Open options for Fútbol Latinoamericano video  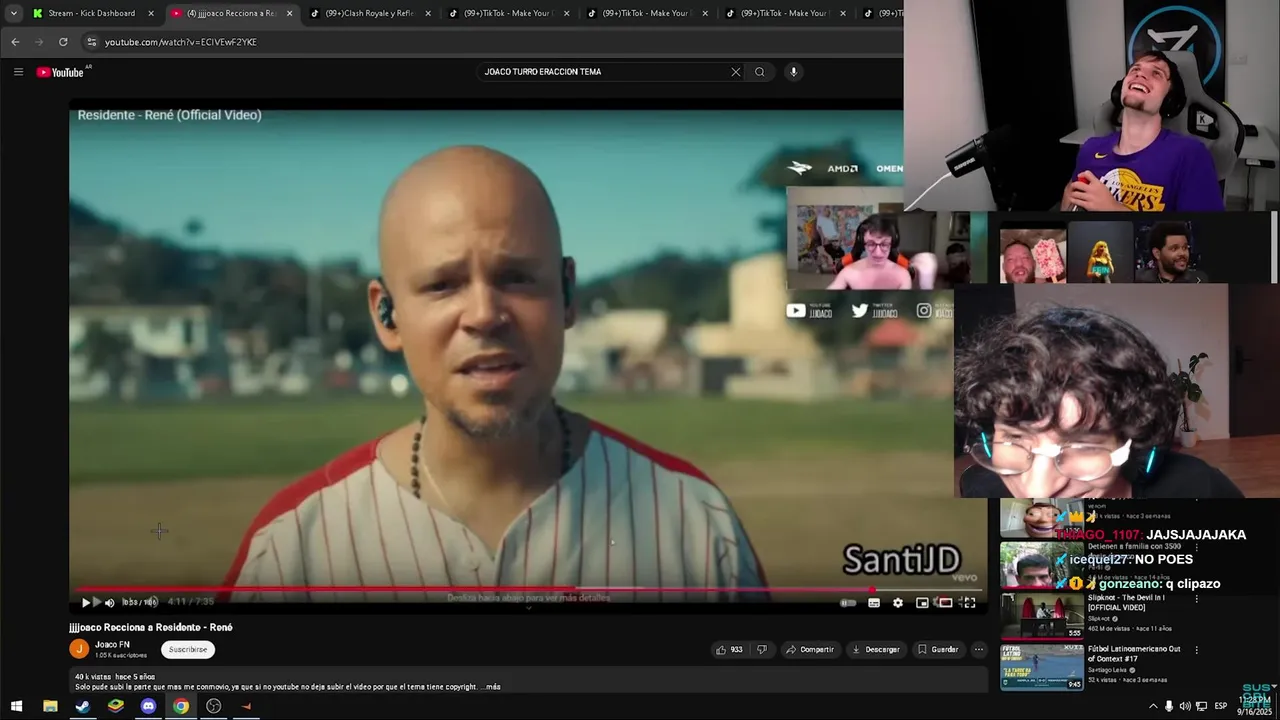[1196, 650]
